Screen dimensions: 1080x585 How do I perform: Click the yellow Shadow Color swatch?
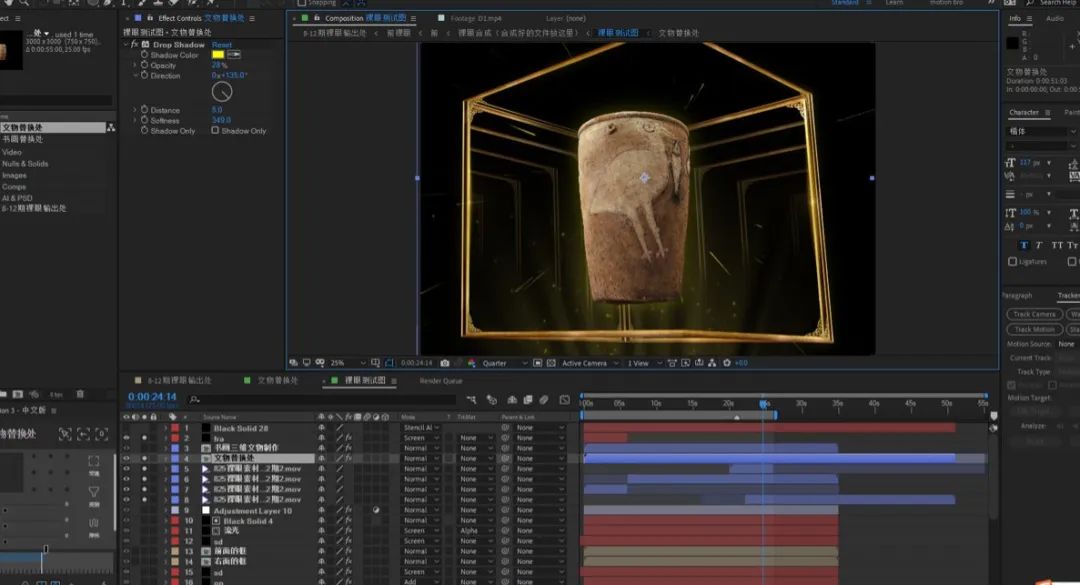coord(218,55)
